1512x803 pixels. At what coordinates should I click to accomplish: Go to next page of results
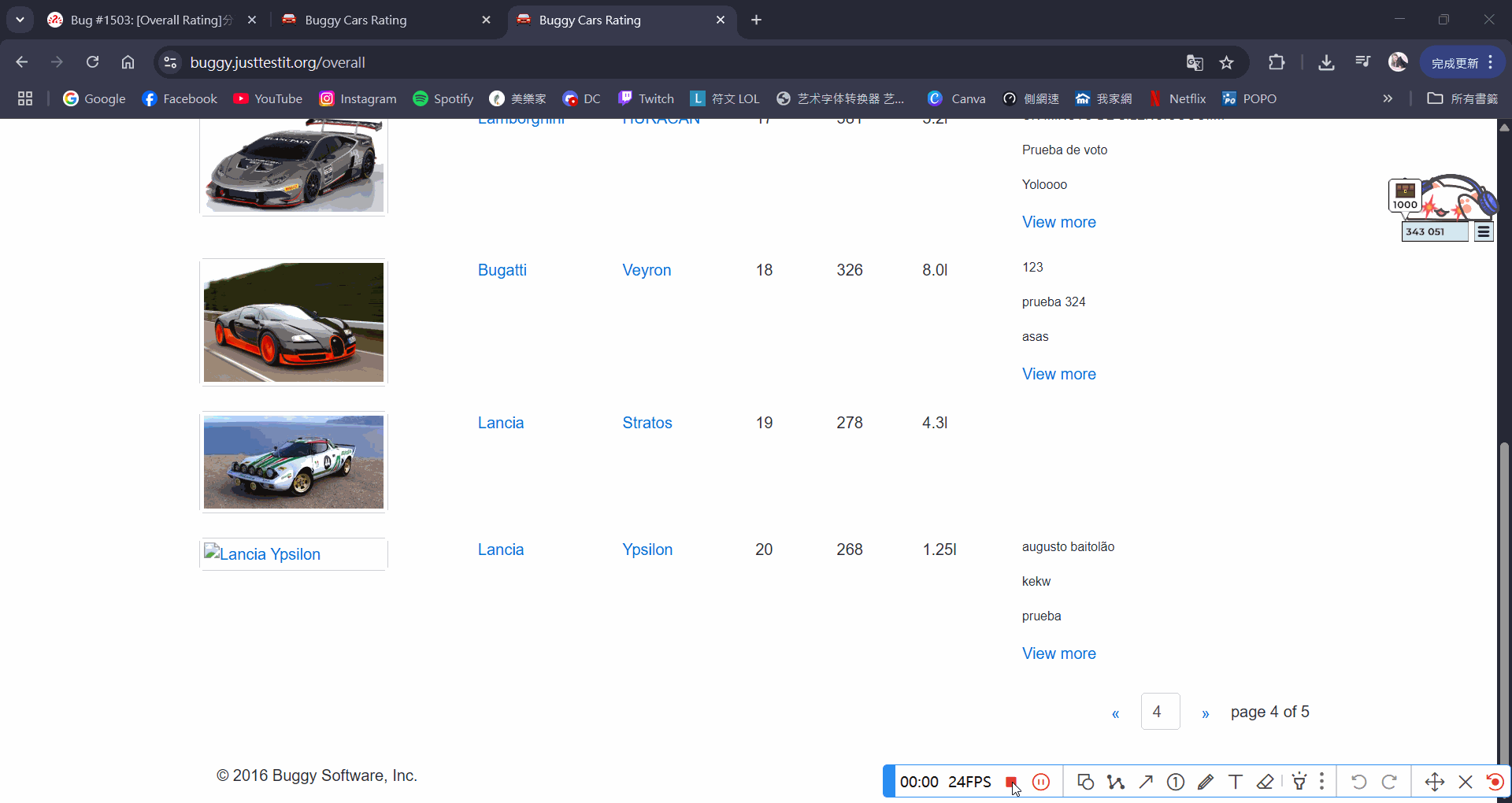click(x=1206, y=713)
